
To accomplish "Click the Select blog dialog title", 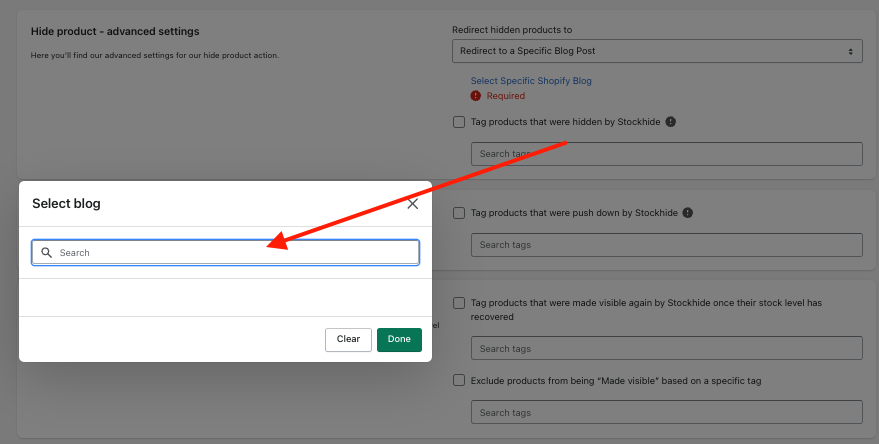I will pyautogui.click(x=66, y=204).
